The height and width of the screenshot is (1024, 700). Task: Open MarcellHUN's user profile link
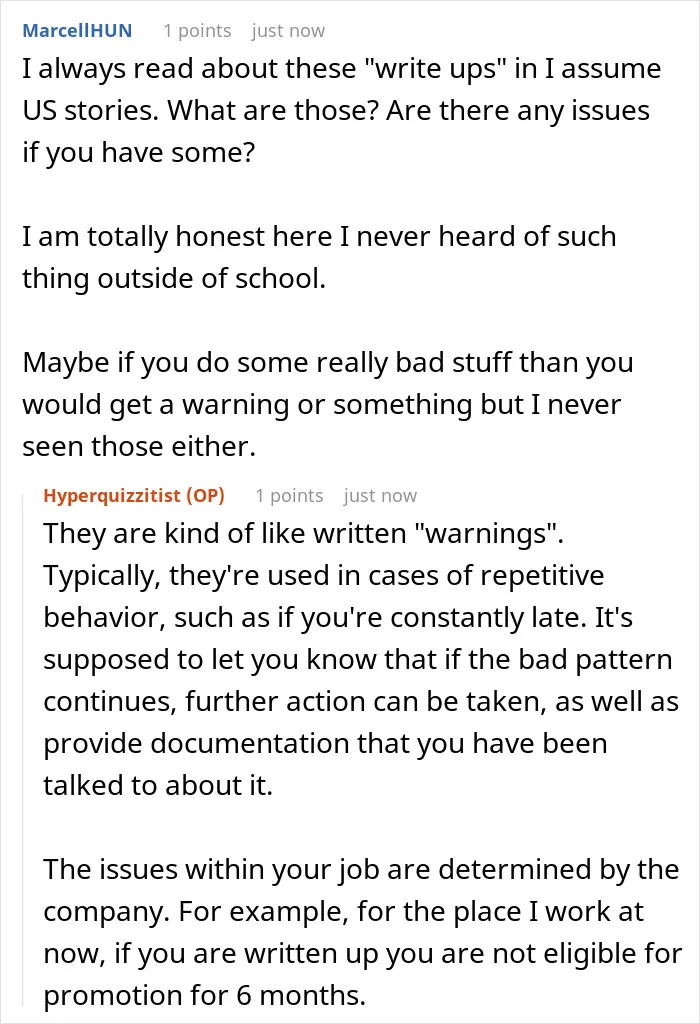[x=77, y=31]
